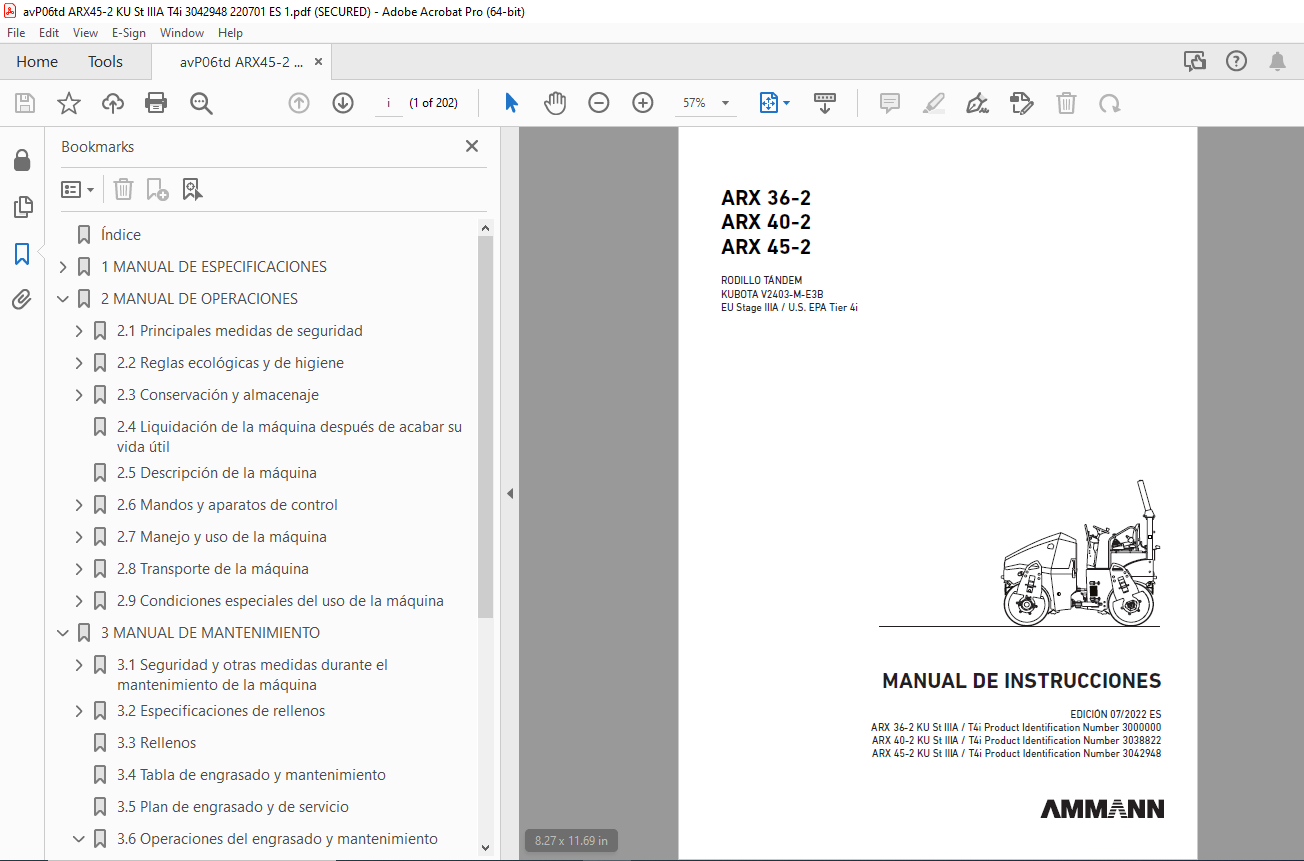This screenshot has height=861, width=1304.
Task: Open the sign document pen tool
Action: (x=978, y=103)
